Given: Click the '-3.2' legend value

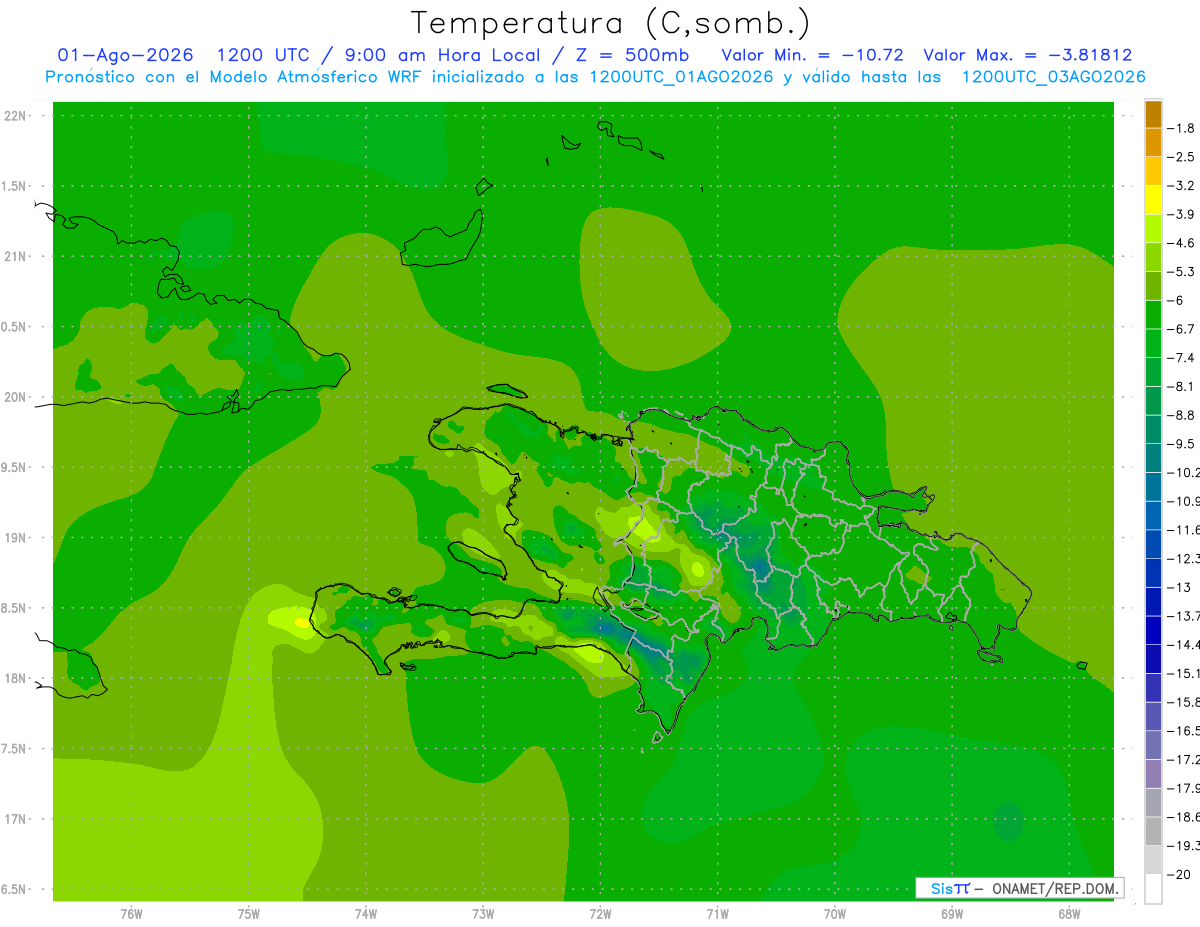Looking at the screenshot, I should point(1181,186).
